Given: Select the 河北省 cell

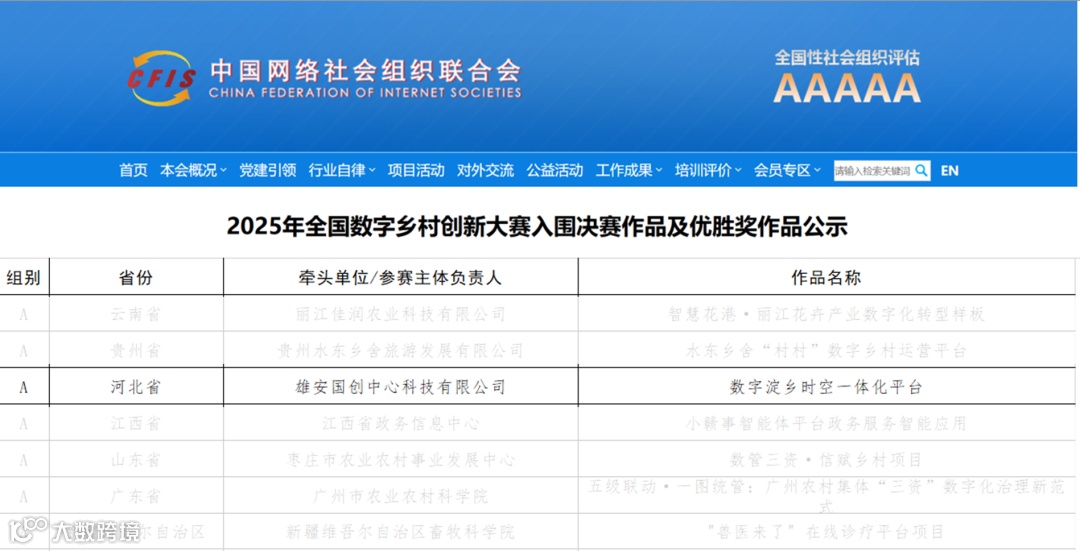Looking at the screenshot, I should (136, 387).
